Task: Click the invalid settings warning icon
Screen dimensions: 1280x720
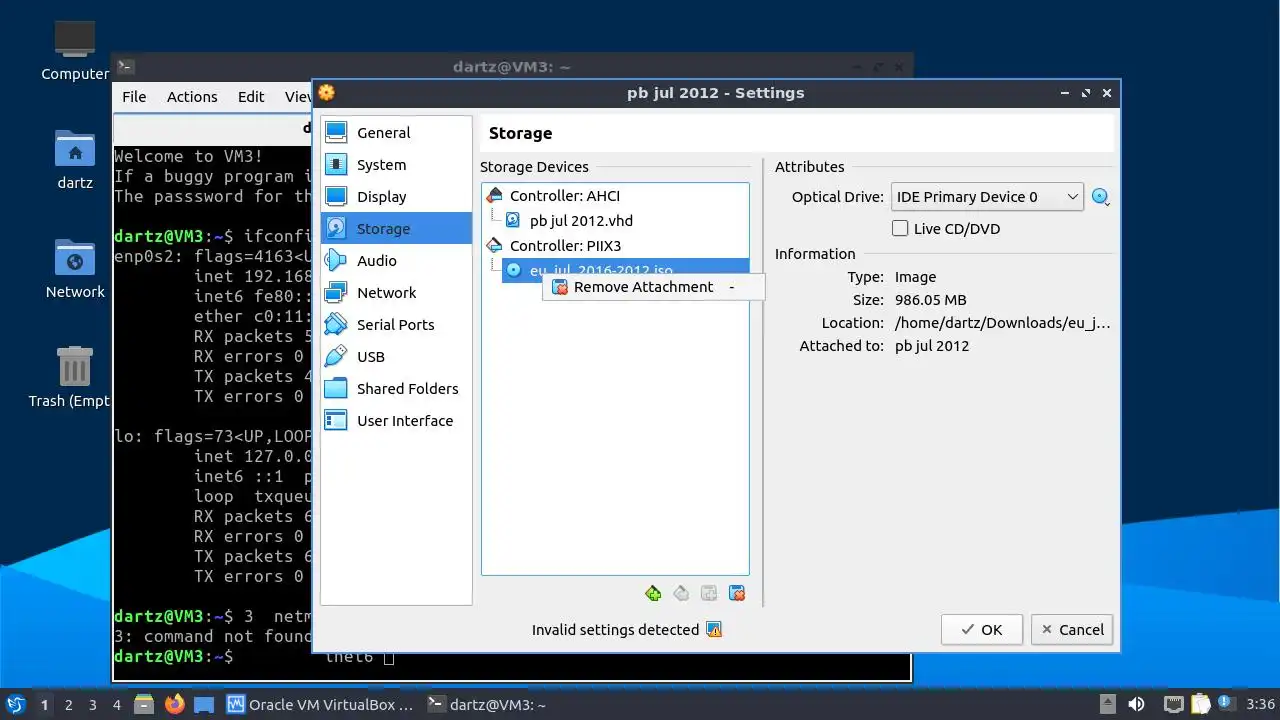Action: pyautogui.click(x=714, y=629)
